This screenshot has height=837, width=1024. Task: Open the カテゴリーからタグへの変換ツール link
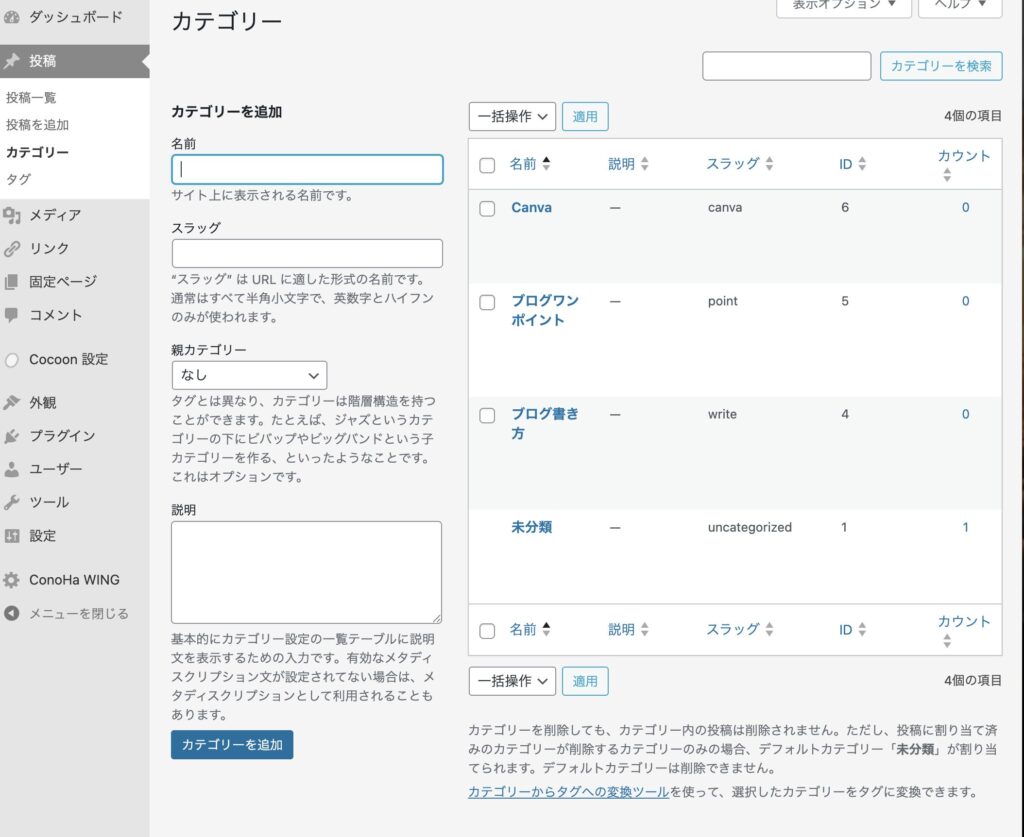coord(568,792)
